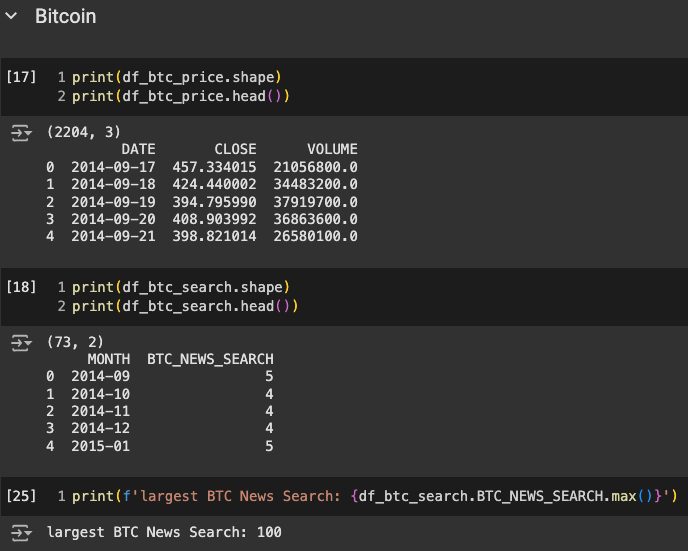Open output options icon for df_btc_price output
The height and width of the screenshot is (551, 688).
21,132
